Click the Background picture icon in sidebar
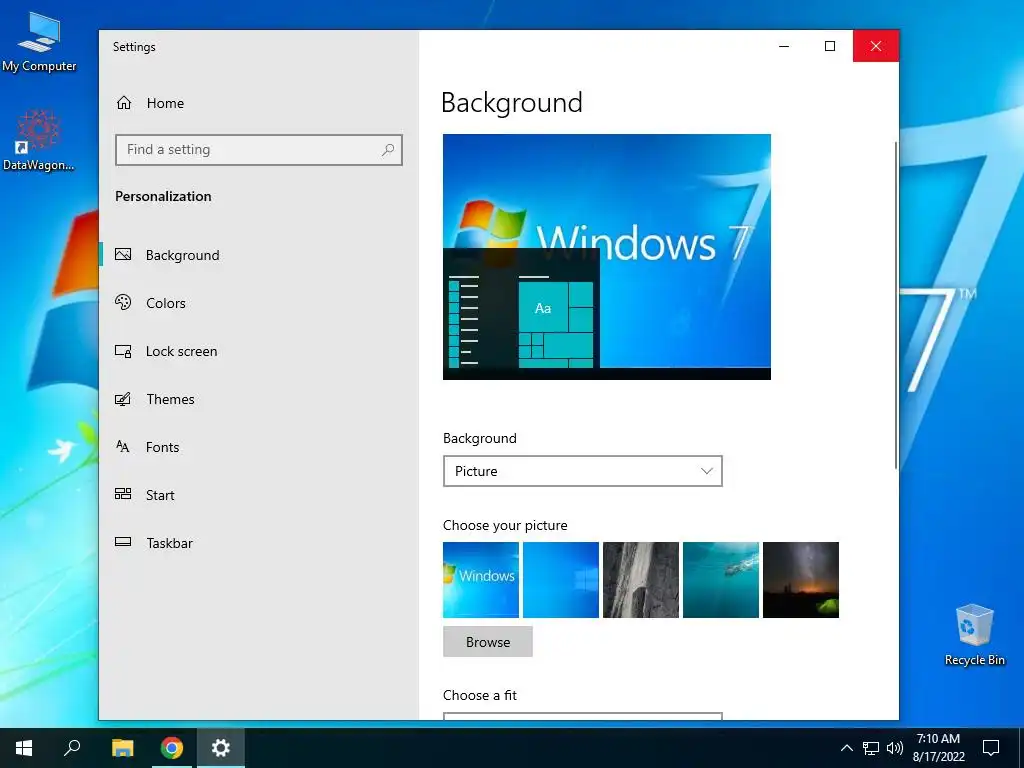Viewport: 1024px width, 768px height. click(123, 255)
